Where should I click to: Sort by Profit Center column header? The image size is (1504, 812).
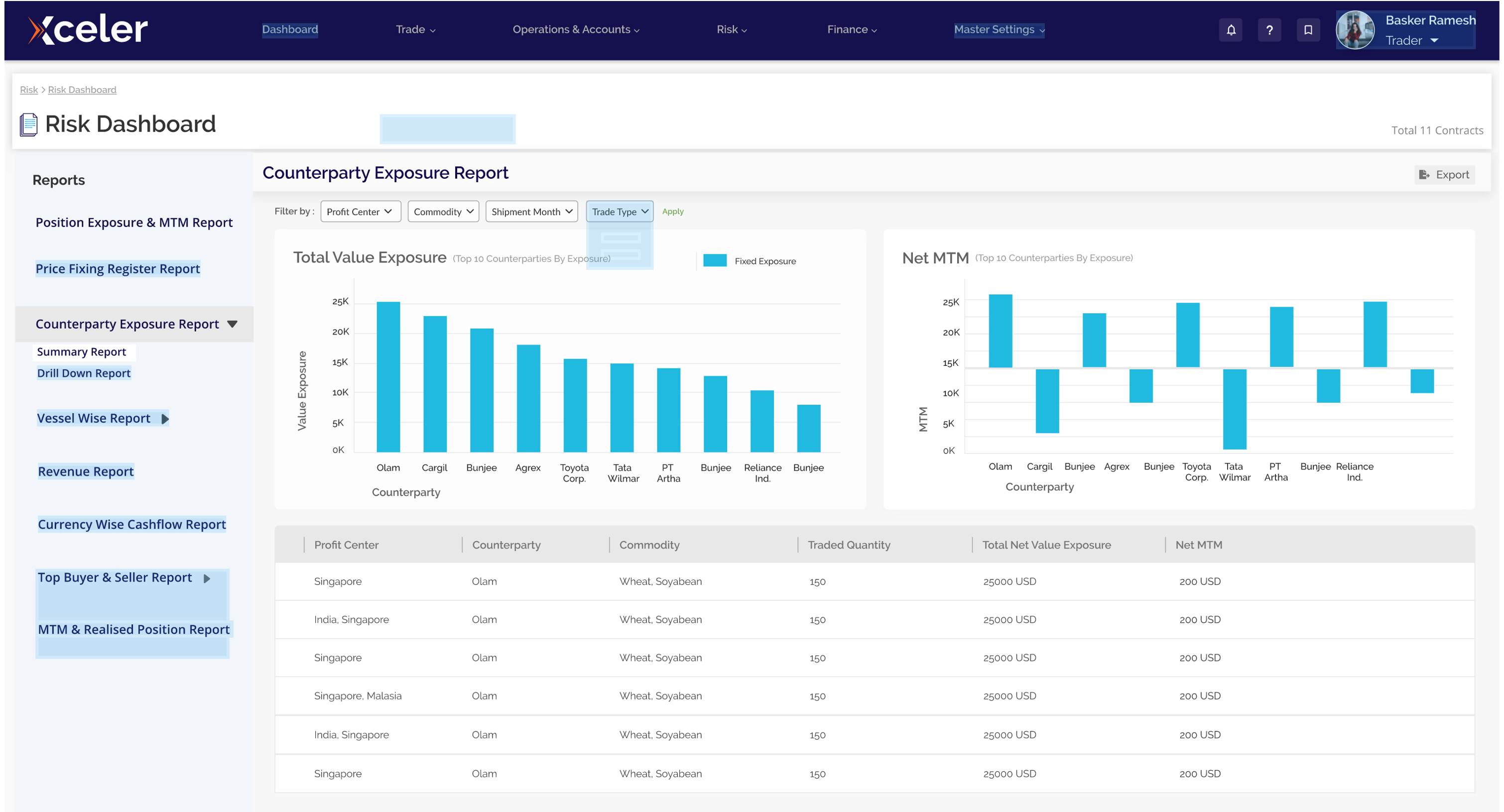coord(346,545)
